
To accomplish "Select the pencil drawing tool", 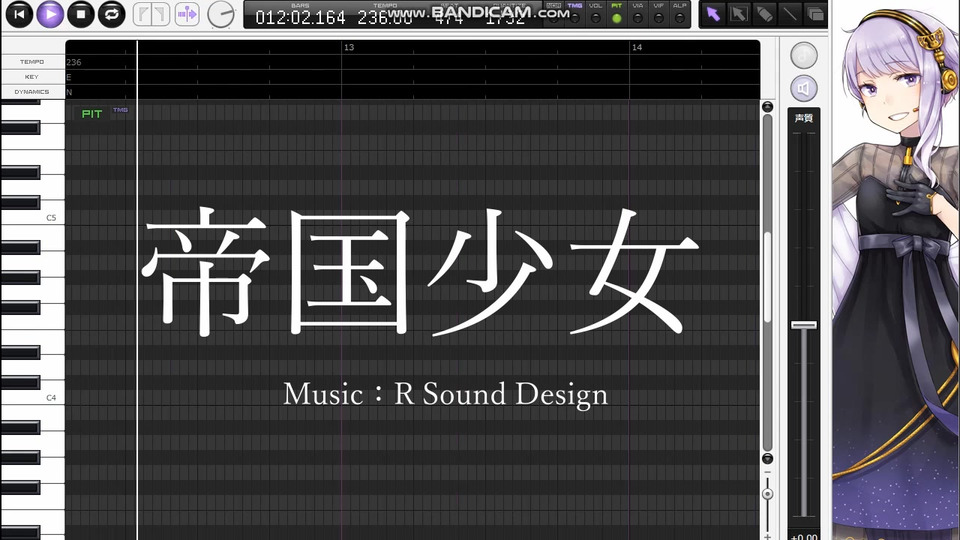I will coord(765,14).
